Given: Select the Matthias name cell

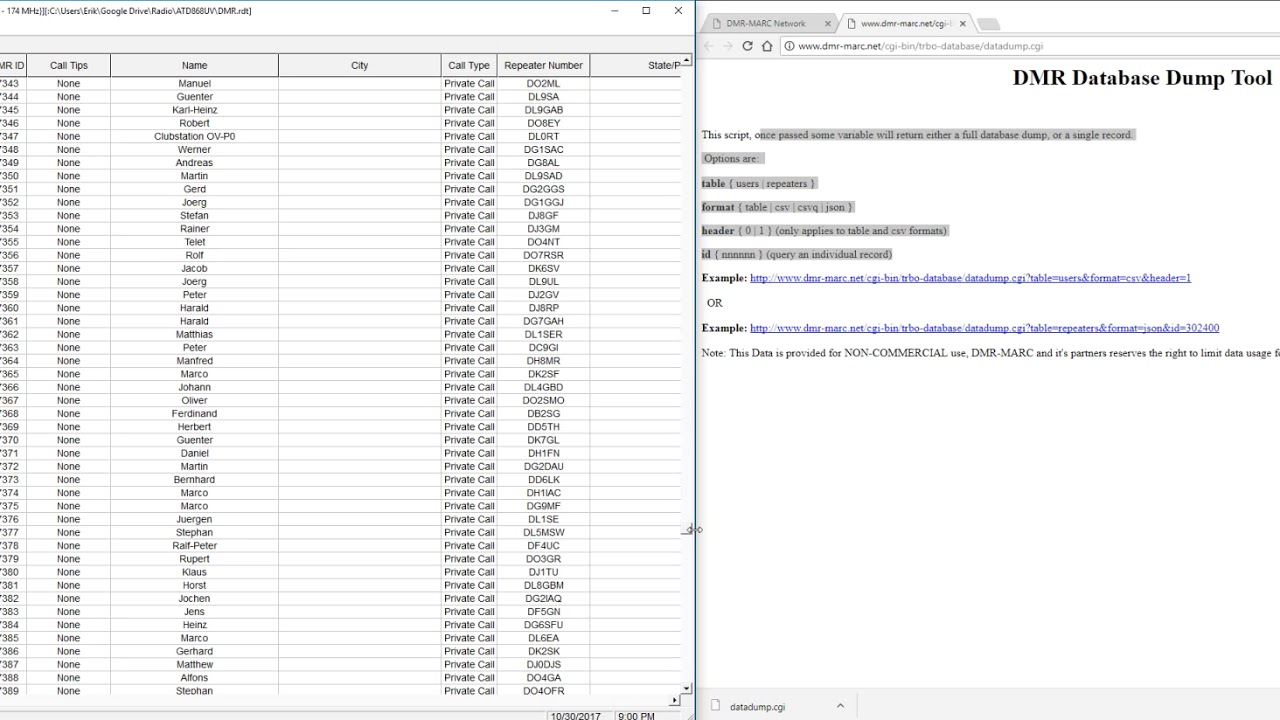Looking at the screenshot, I should tap(194, 334).
